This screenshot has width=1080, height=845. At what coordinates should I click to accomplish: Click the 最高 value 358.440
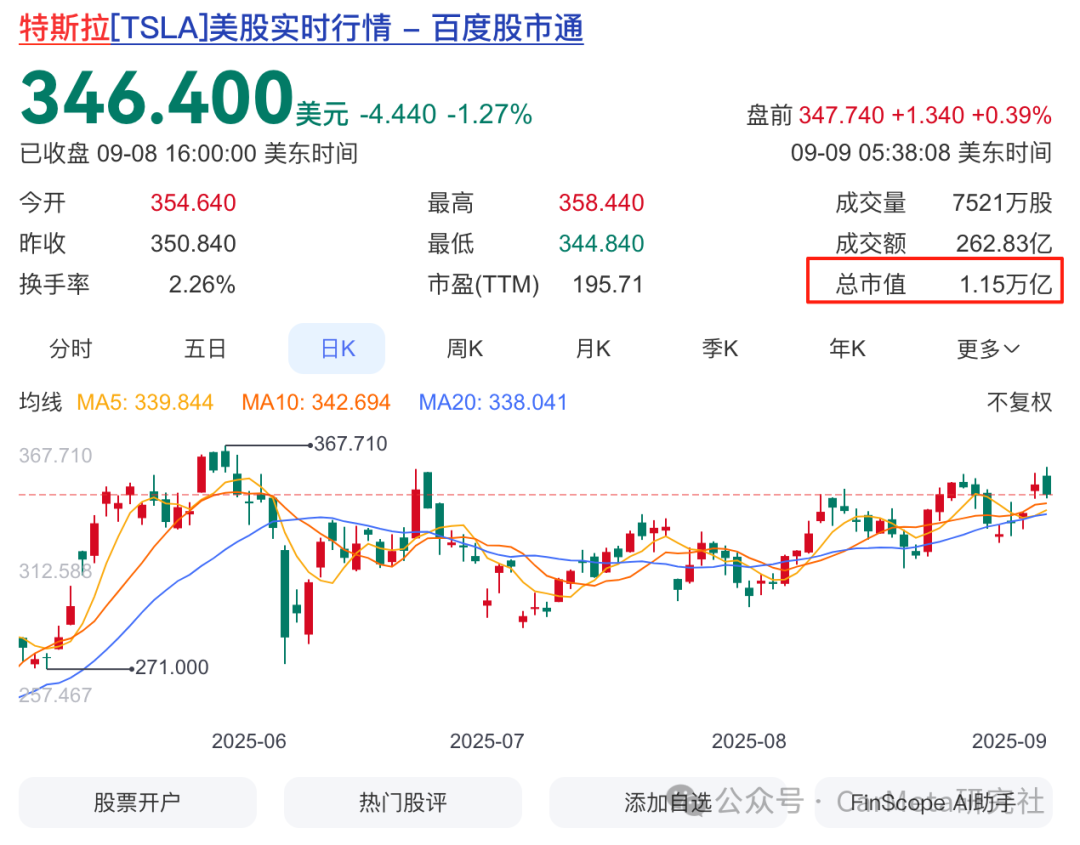pos(601,203)
